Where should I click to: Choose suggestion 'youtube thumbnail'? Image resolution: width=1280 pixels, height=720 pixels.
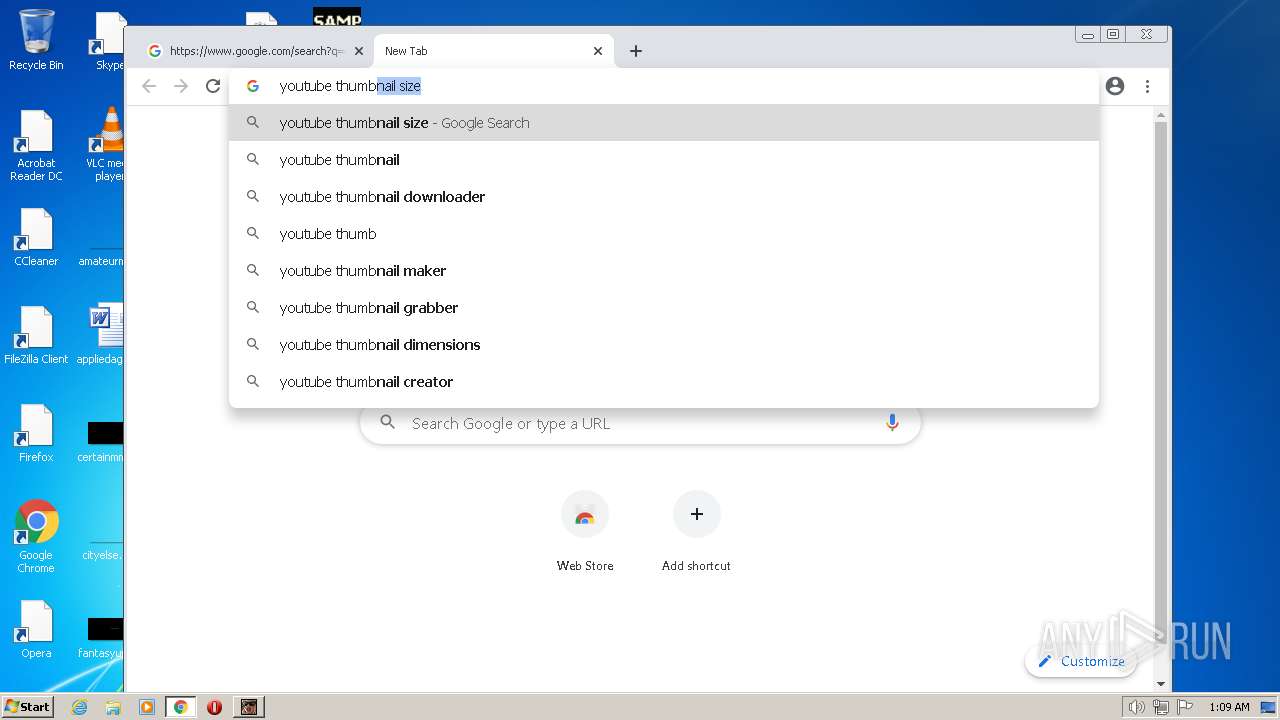click(664, 160)
